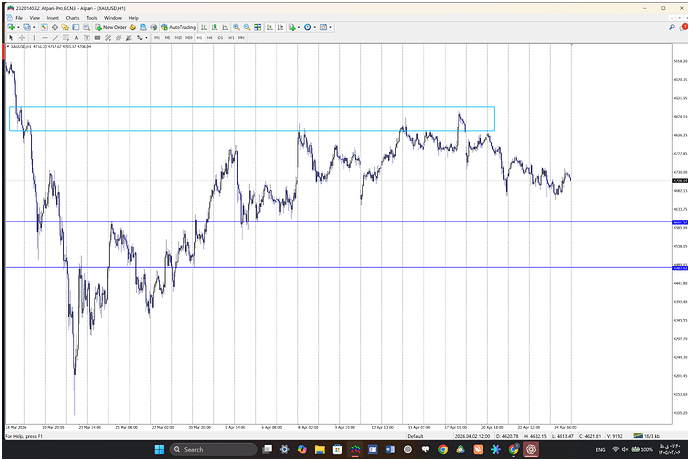Open the Help menu

click(133, 18)
